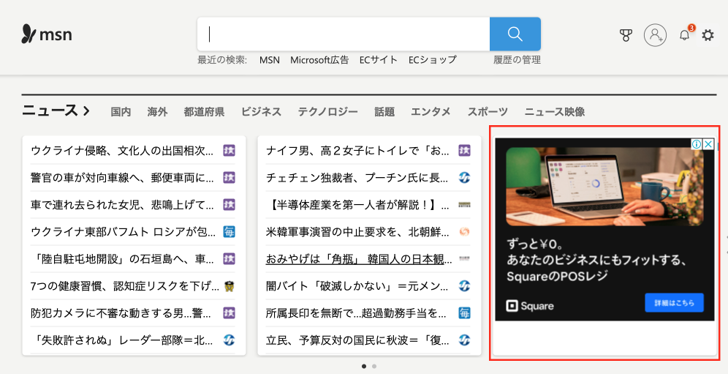Switch to the ビジネス news tab
Image resolution: width=728 pixels, height=374 pixels.
tap(261, 112)
